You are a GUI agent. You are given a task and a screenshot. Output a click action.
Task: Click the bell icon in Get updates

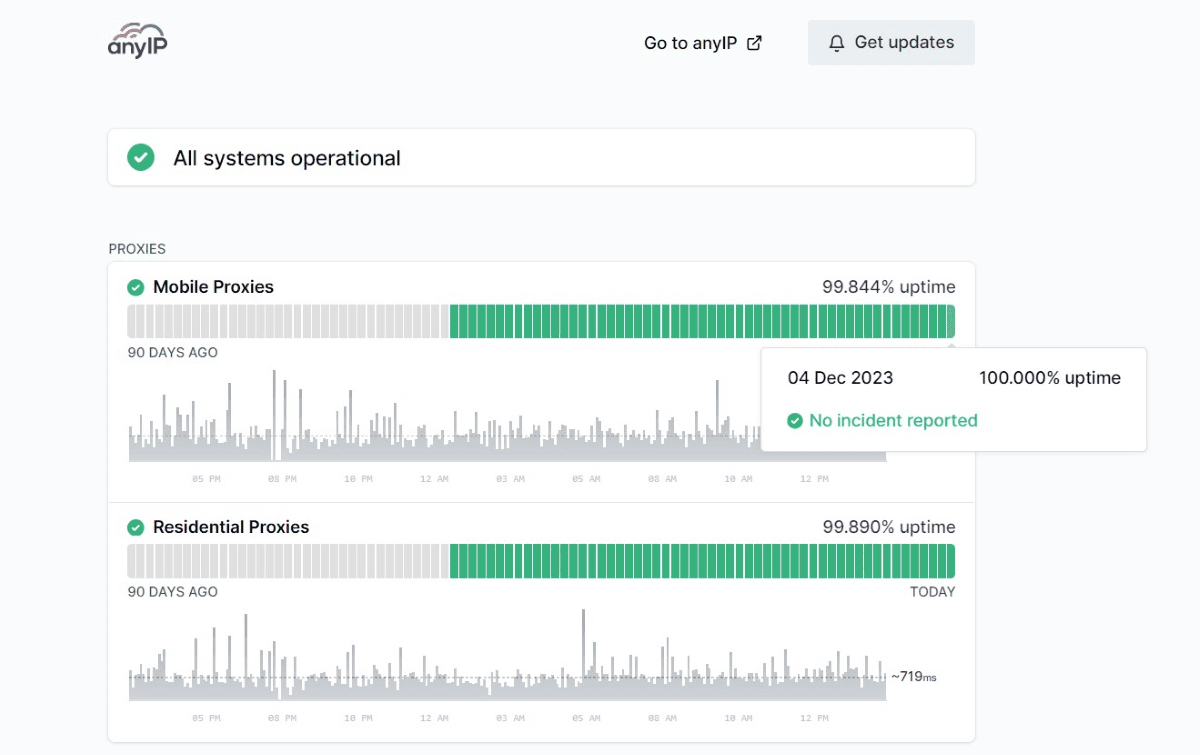pos(837,43)
